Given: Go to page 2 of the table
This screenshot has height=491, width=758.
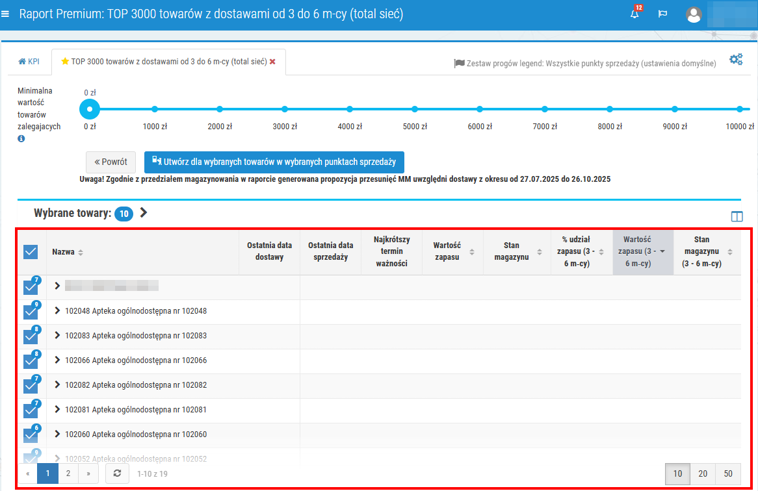Looking at the screenshot, I should tap(68, 473).
